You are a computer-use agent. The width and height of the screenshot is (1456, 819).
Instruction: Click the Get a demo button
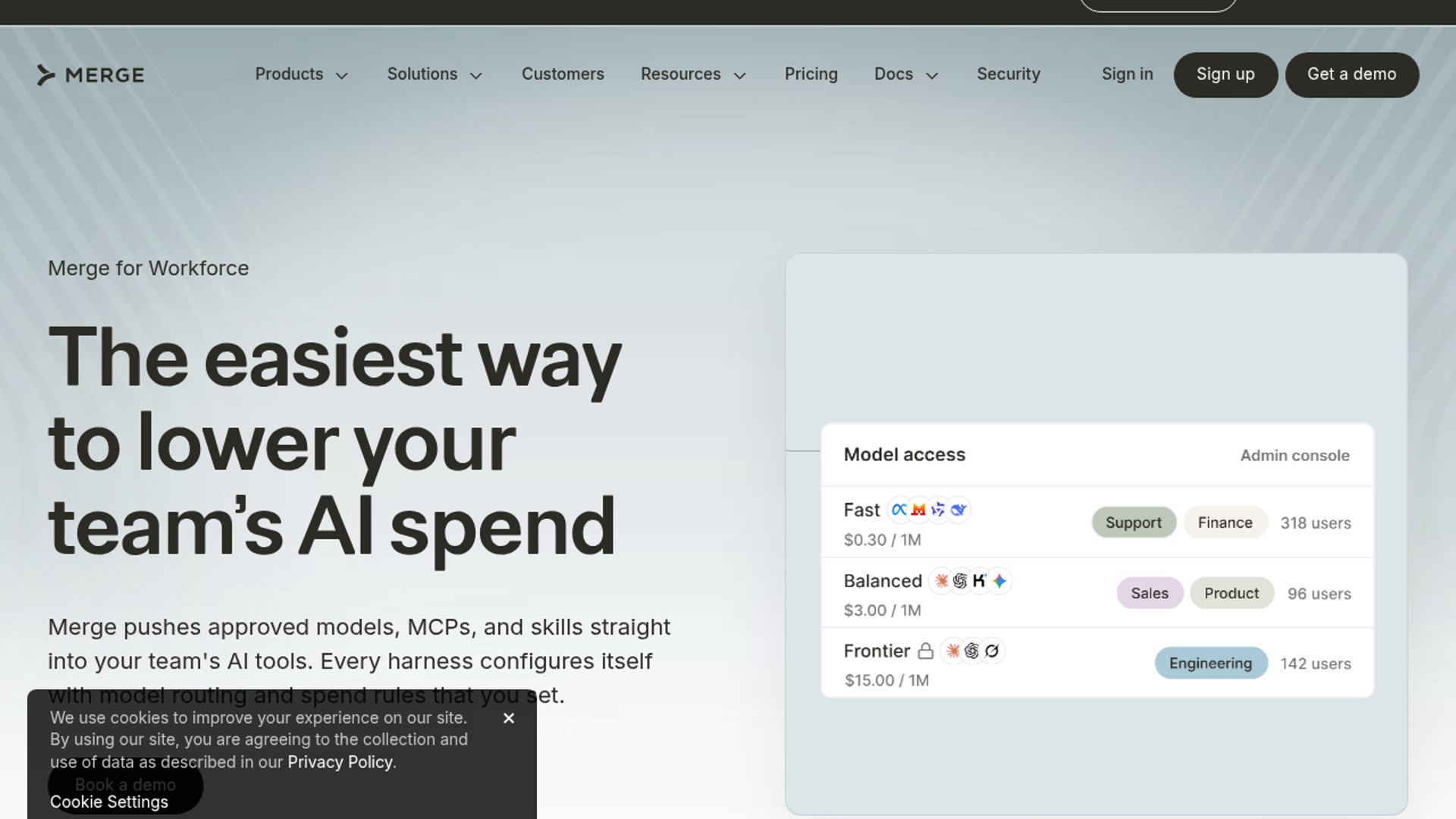pyautogui.click(x=1351, y=74)
